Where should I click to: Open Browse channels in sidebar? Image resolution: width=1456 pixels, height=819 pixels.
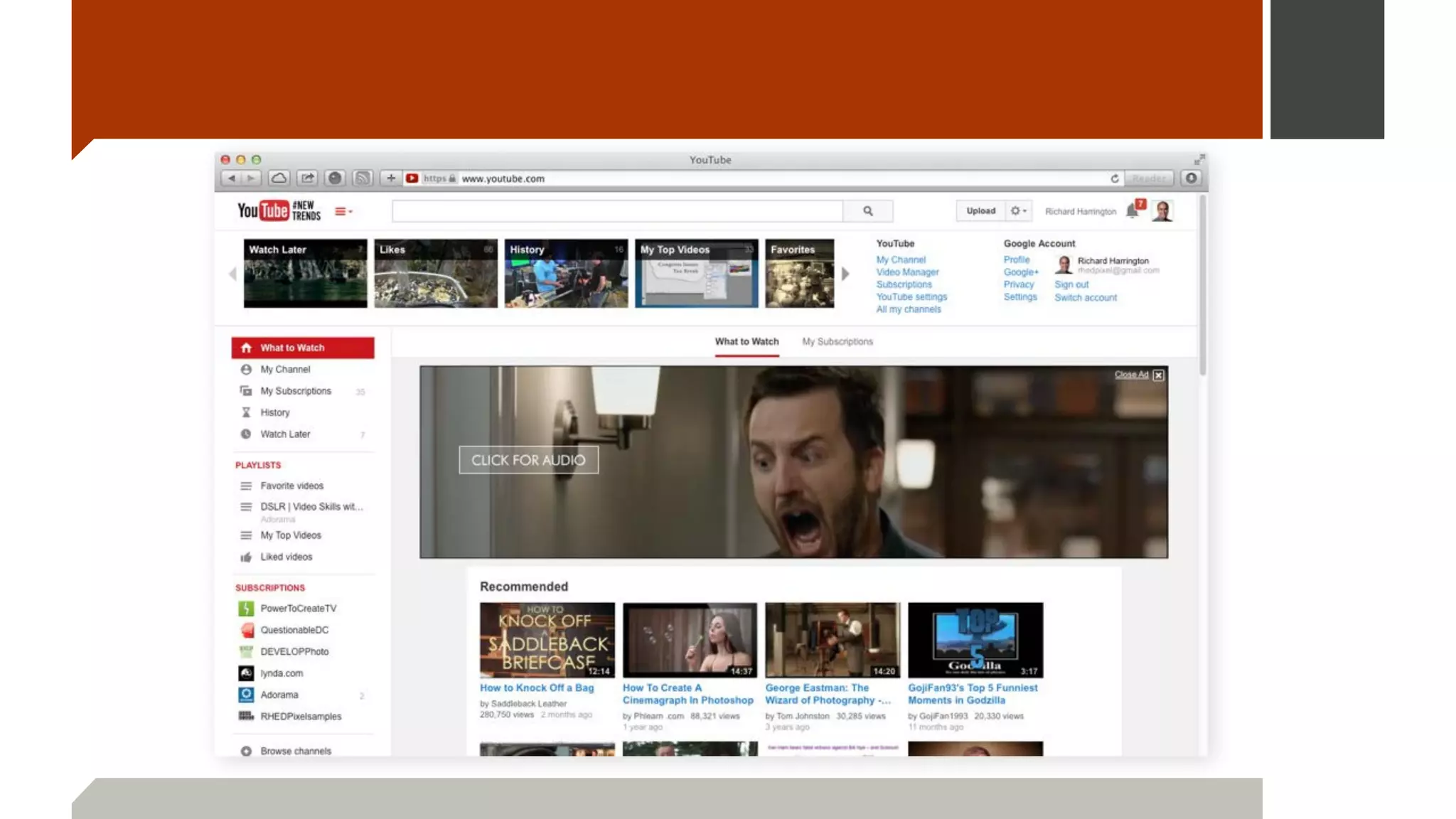point(295,751)
